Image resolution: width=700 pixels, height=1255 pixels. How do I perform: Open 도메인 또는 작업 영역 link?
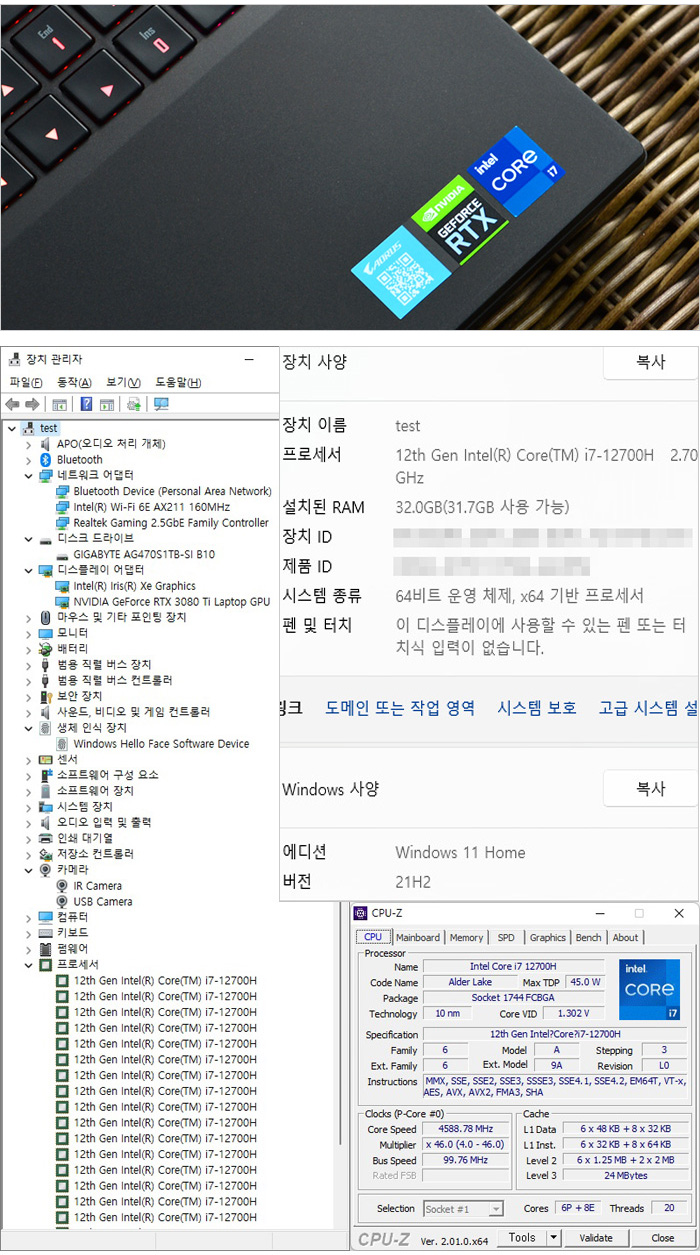click(x=400, y=708)
